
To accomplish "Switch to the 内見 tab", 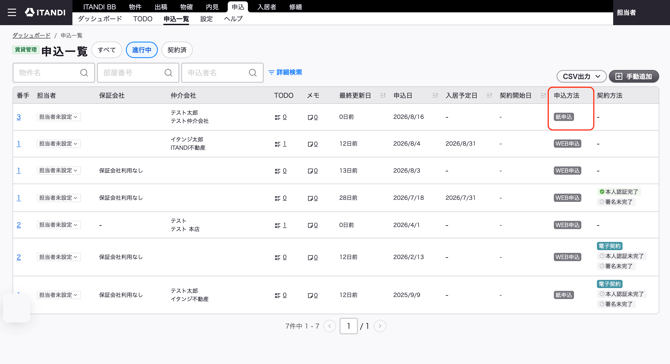I will pos(212,7).
